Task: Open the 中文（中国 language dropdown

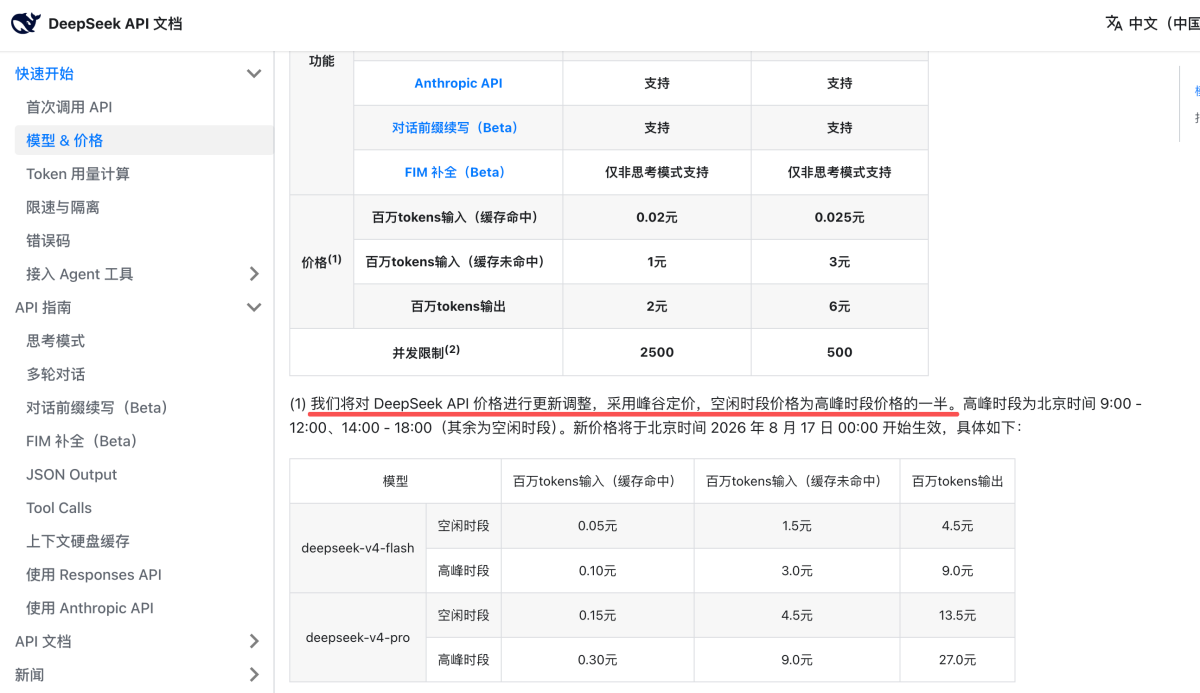Action: coord(1164,24)
